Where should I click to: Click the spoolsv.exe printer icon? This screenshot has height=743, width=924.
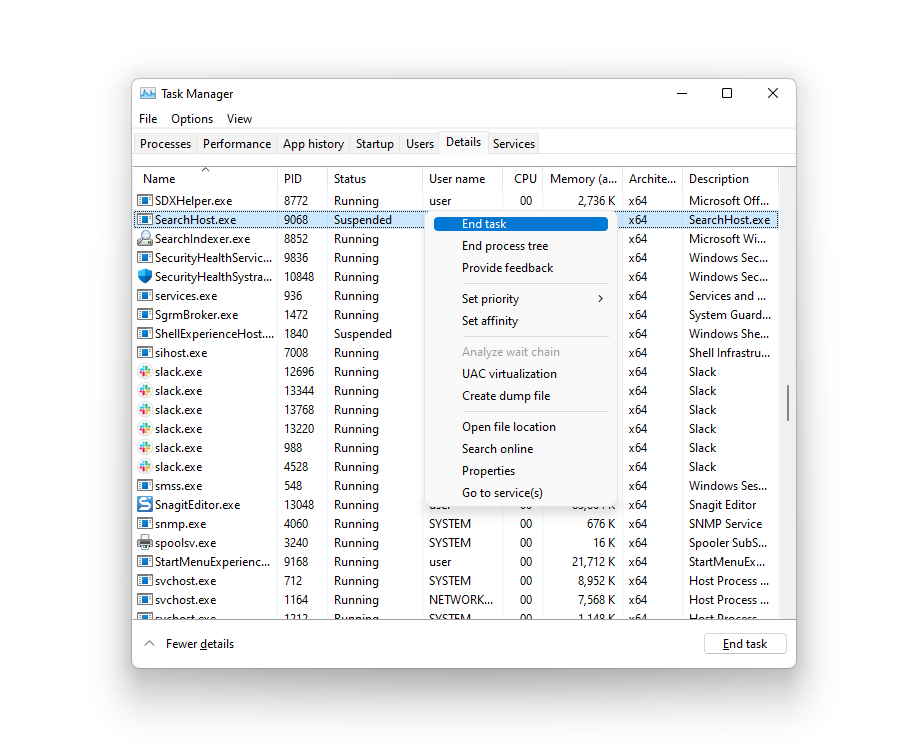(x=144, y=543)
